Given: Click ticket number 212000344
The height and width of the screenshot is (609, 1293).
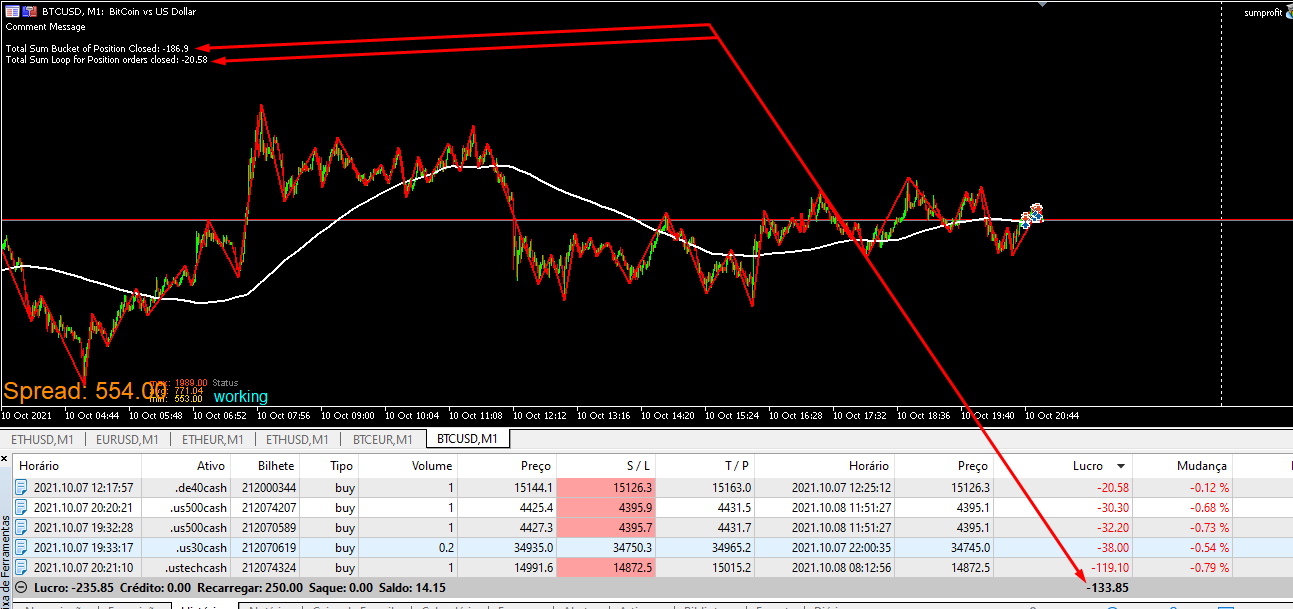Looking at the screenshot, I should coord(268,488).
